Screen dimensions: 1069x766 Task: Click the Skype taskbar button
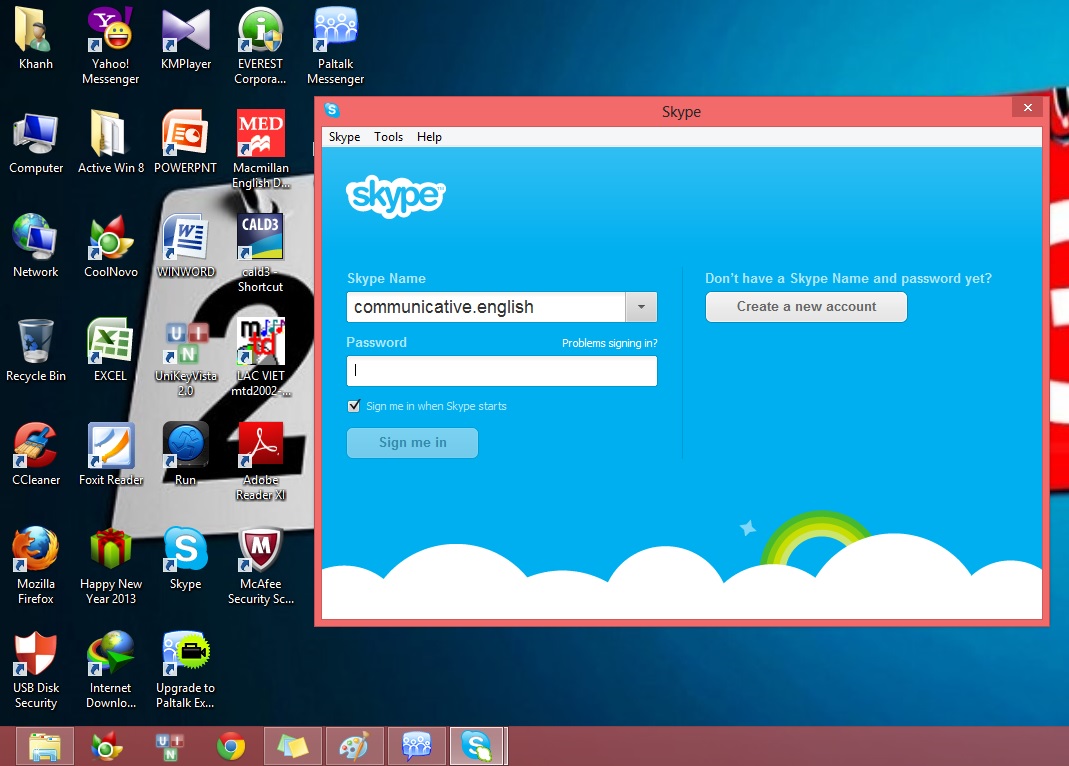[477, 746]
